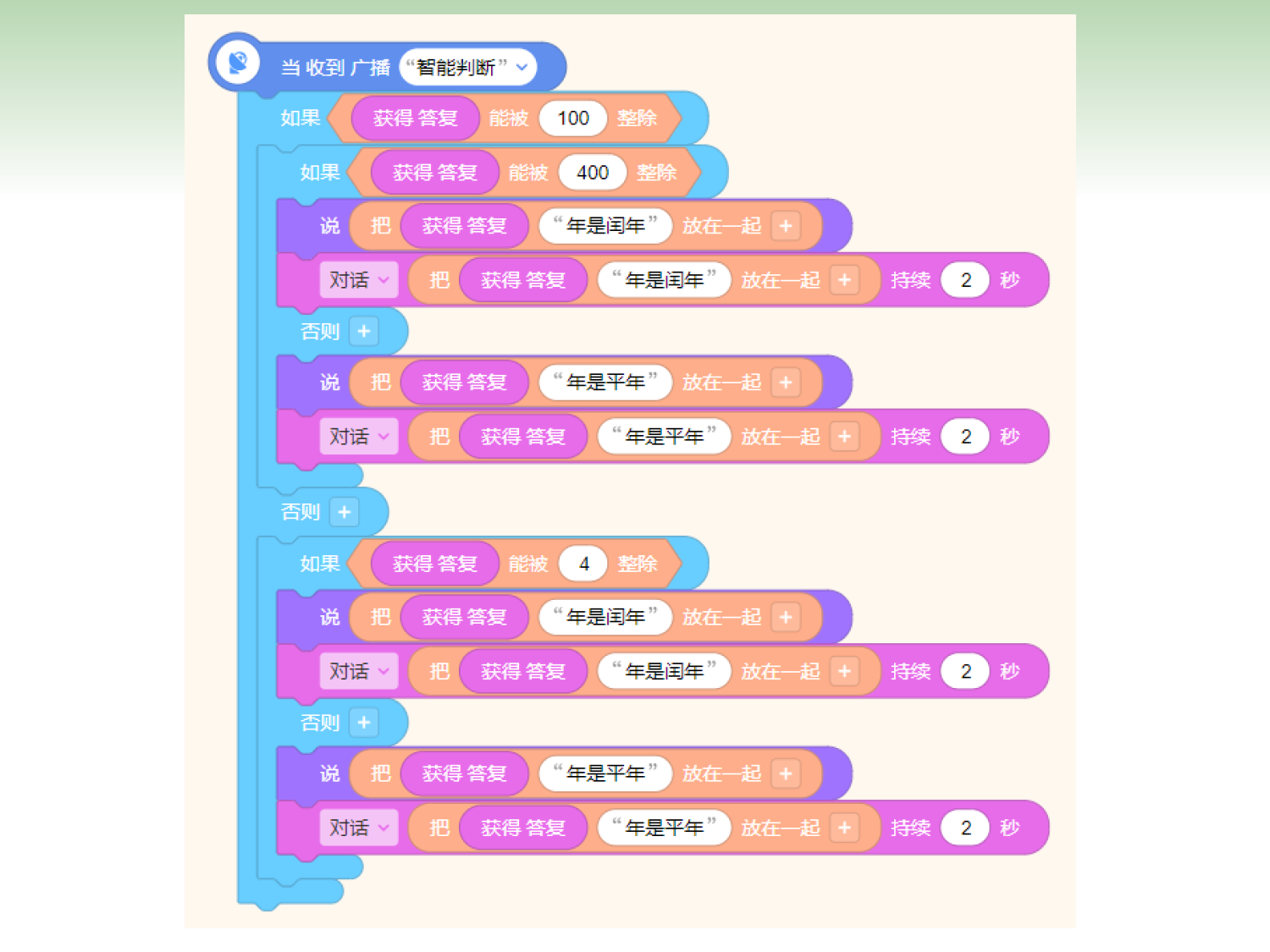Click the 100 divisor input field
The height and width of the screenshot is (952, 1270).
coord(572,118)
